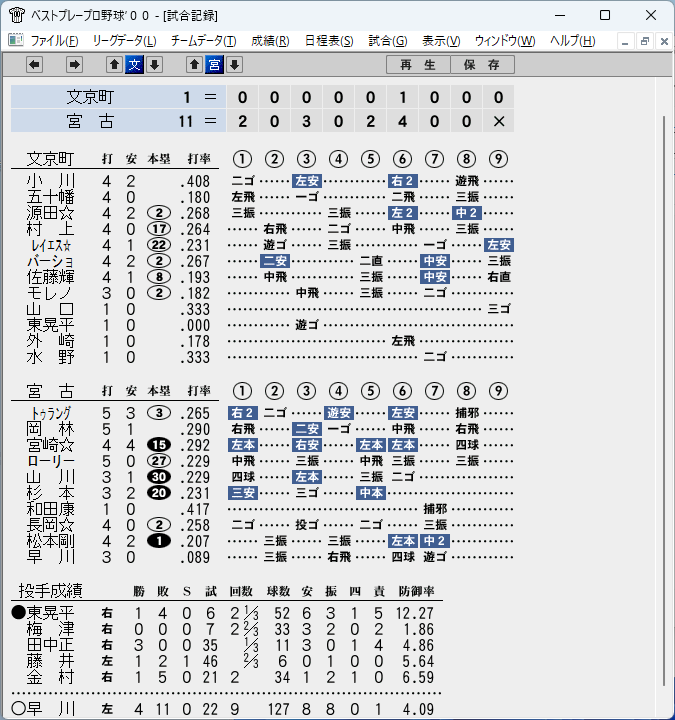Viewport: 675px width, 720px height.
Task: Click レイエス☆'s 左安 result in inning 9
Action: tap(499, 245)
